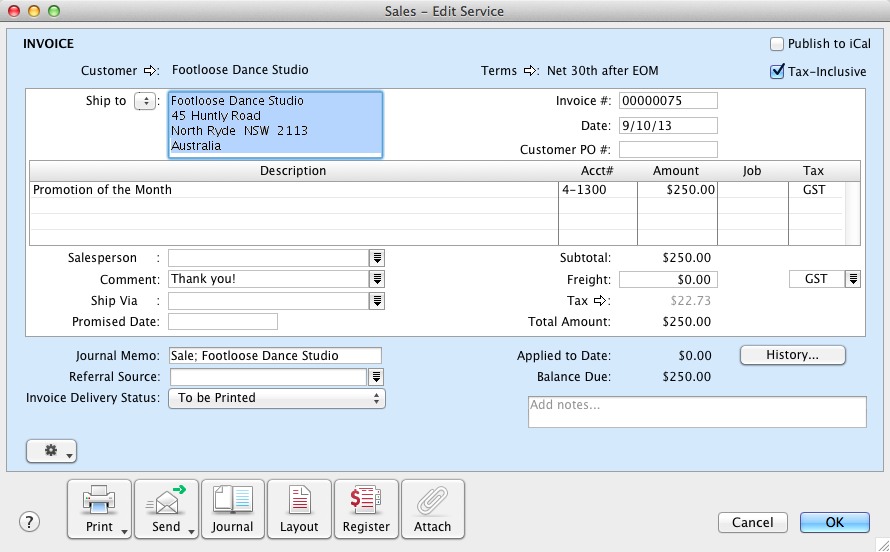Image resolution: width=890 pixels, height=552 pixels.
Task: Click the help question mark icon
Action: click(x=30, y=522)
